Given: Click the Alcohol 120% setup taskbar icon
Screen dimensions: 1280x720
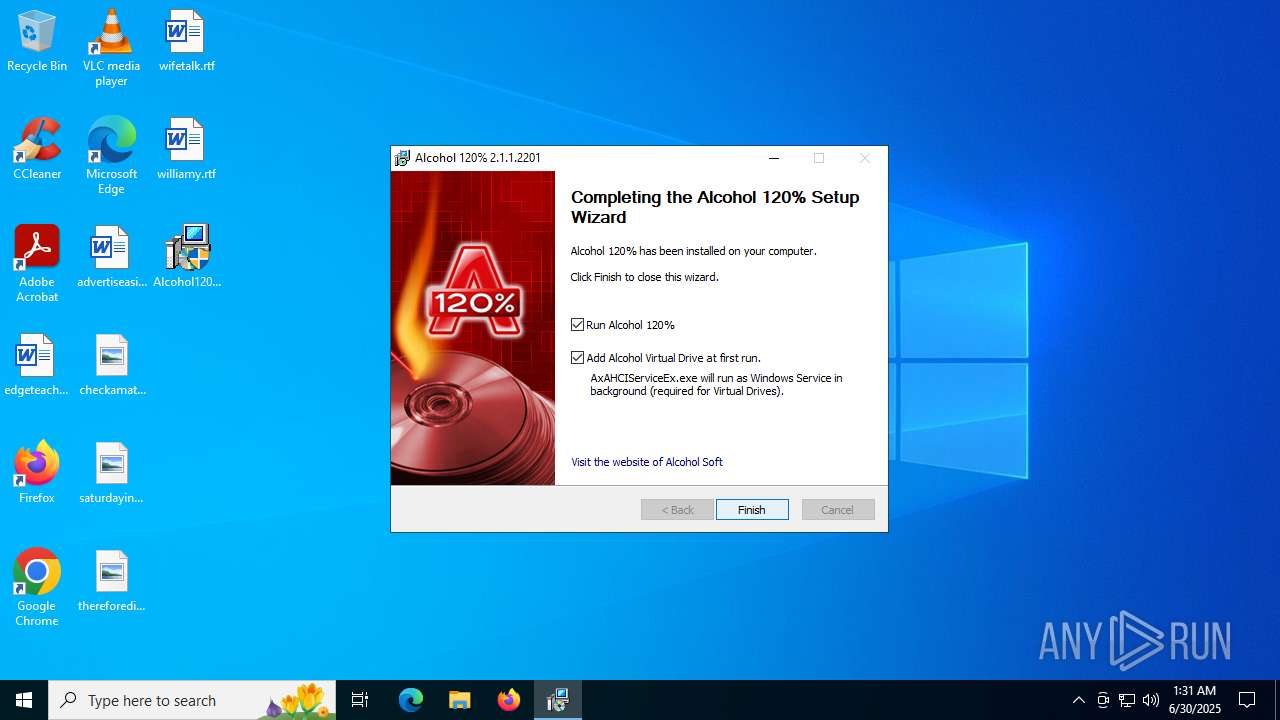Looking at the screenshot, I should (557, 700).
